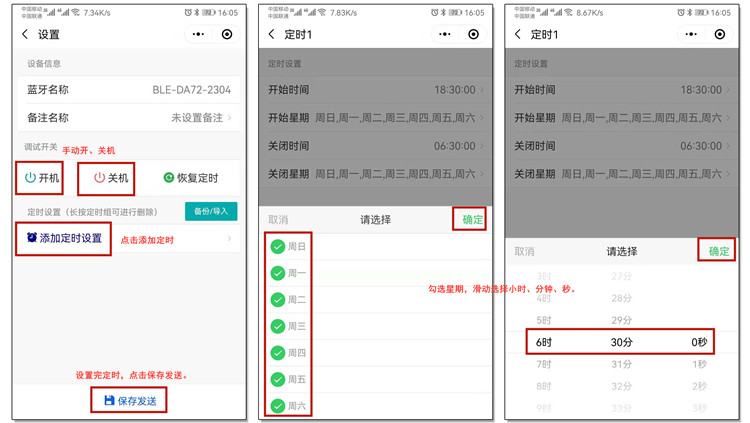Select the 关闭星期 weekday row
750x423 pixels.
(x=375, y=174)
